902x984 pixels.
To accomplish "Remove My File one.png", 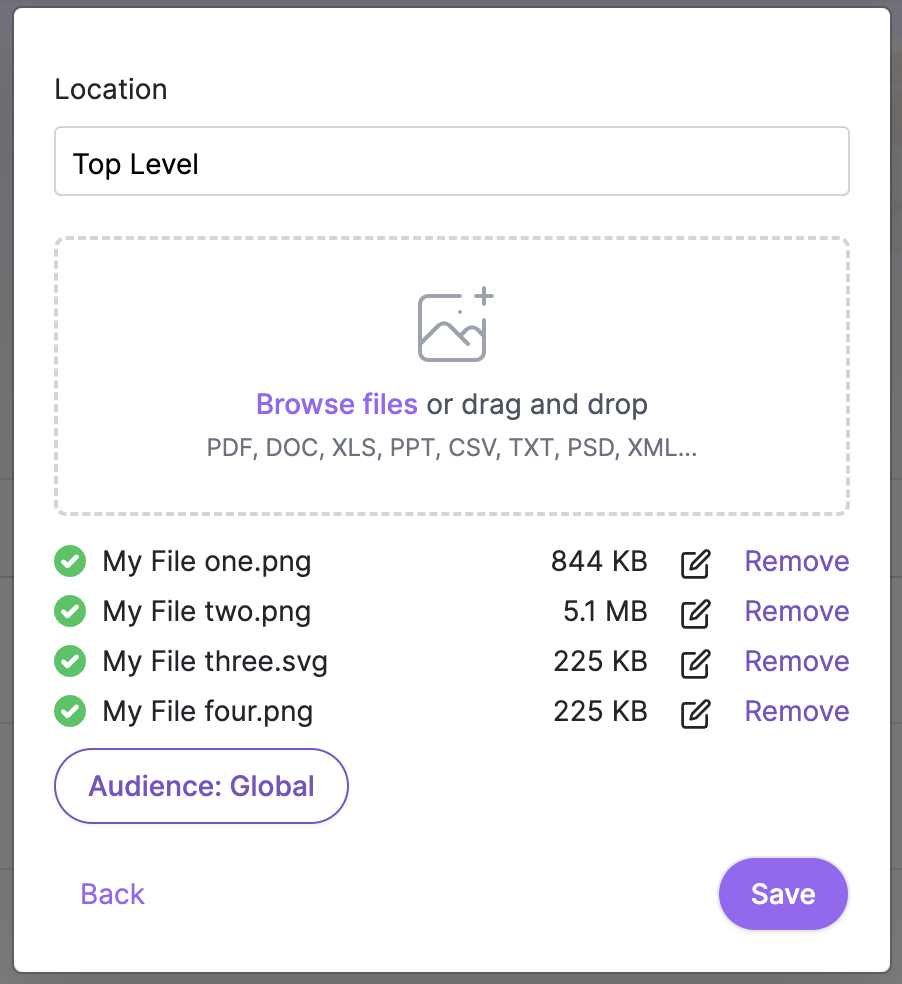I will [x=796, y=561].
